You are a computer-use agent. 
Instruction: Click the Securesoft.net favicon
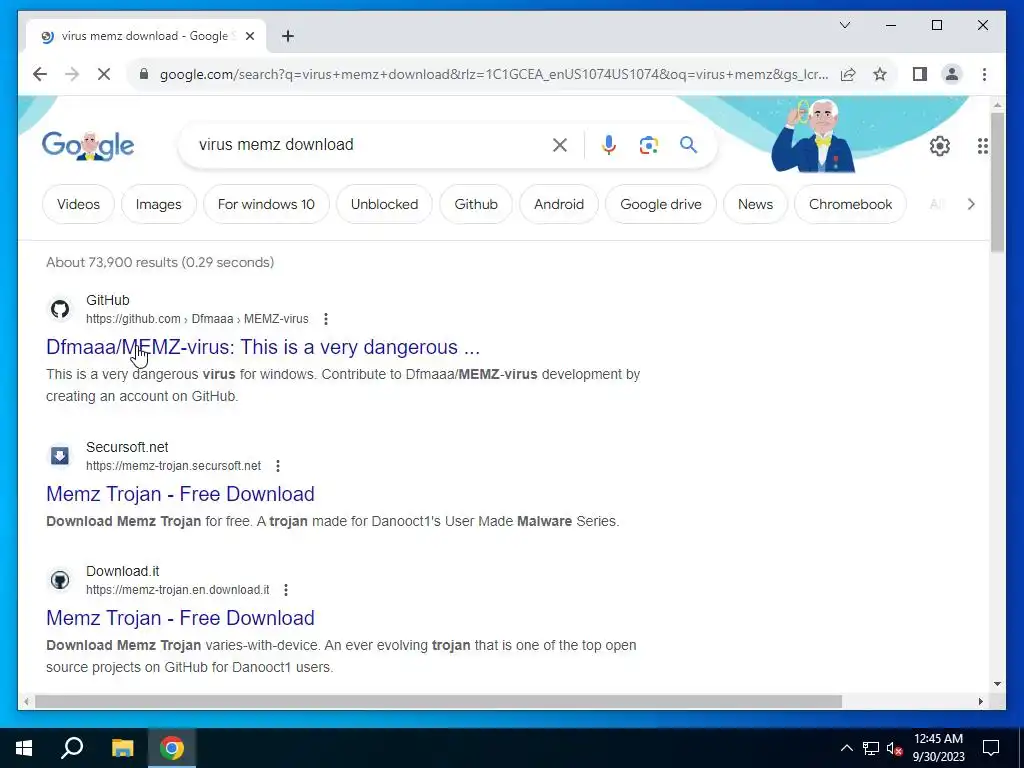click(60, 456)
